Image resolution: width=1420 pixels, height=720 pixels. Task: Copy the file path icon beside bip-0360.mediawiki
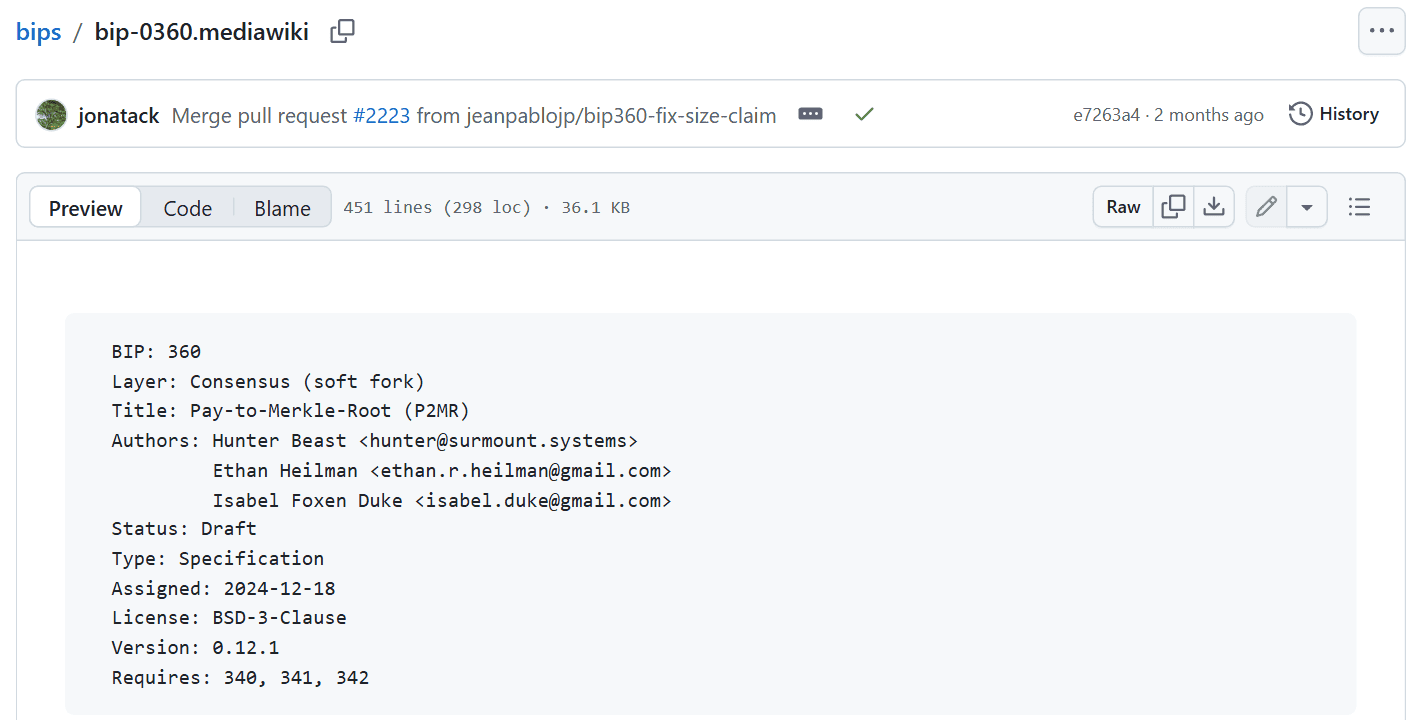point(342,32)
